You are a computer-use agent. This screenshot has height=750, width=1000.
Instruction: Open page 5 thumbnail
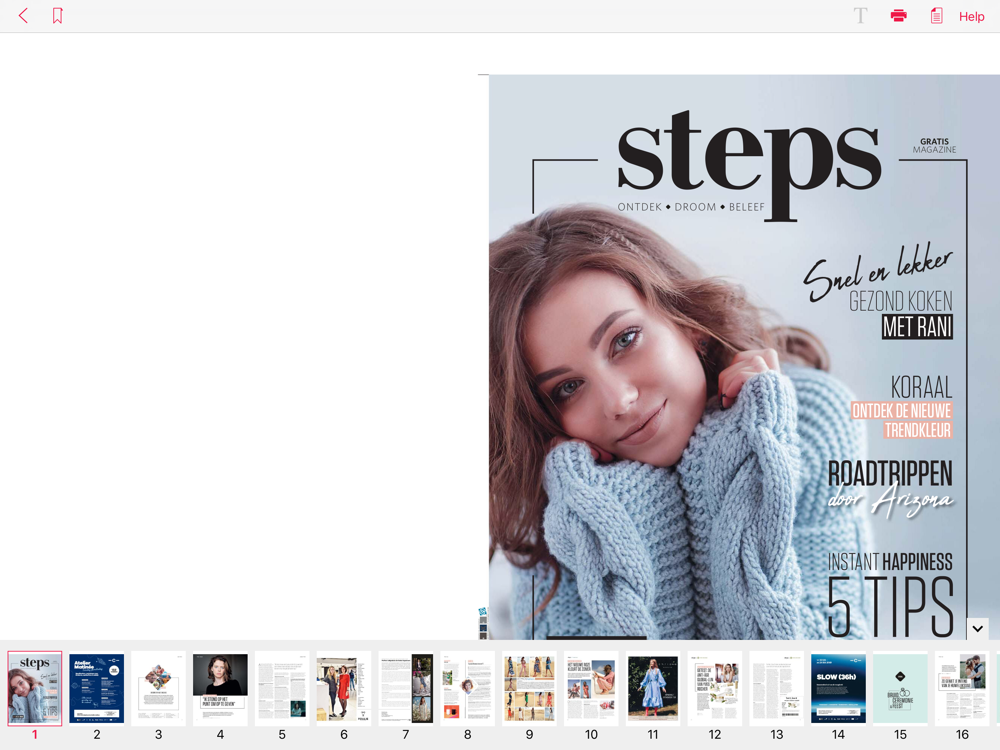(x=282, y=688)
